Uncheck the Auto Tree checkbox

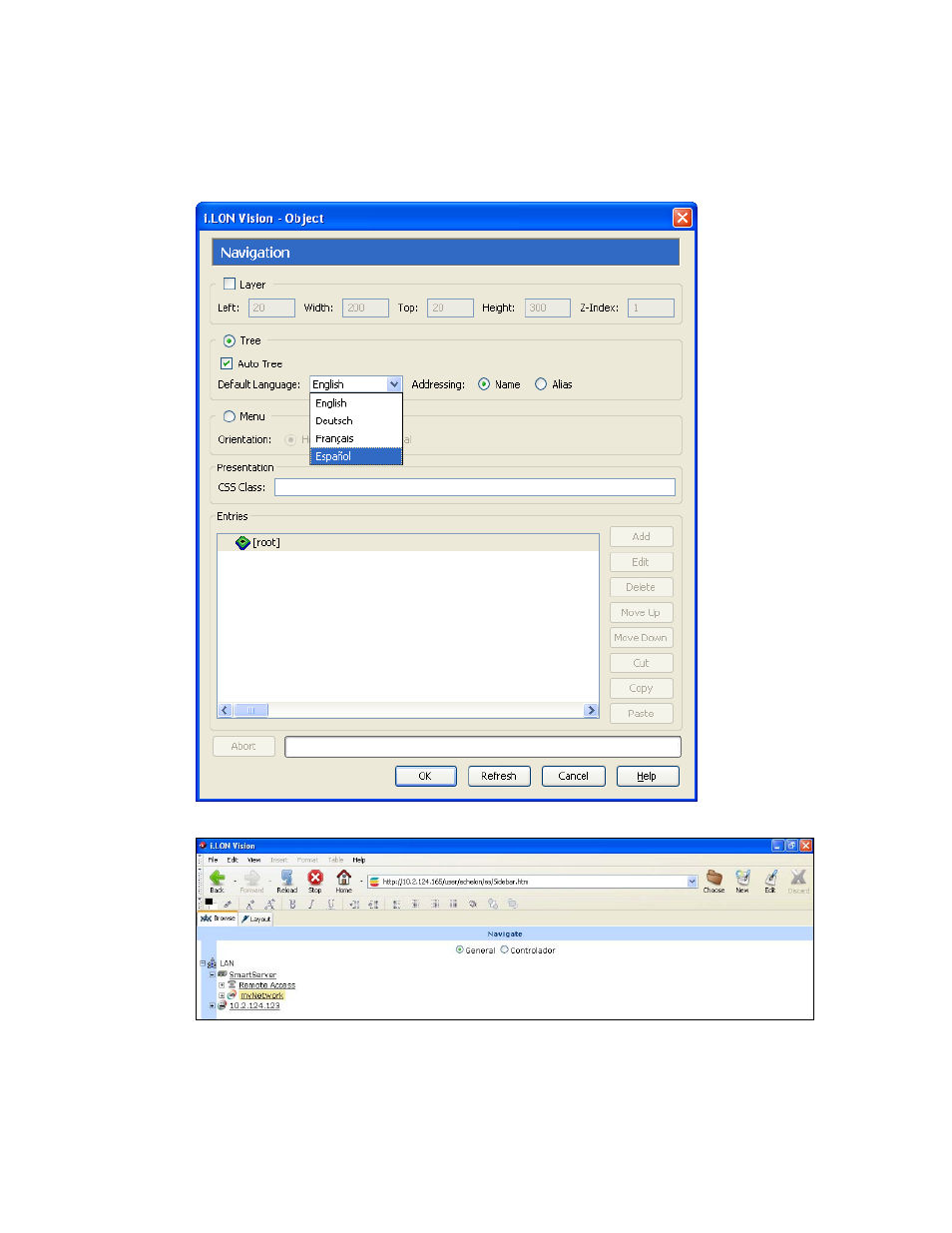pos(227,363)
